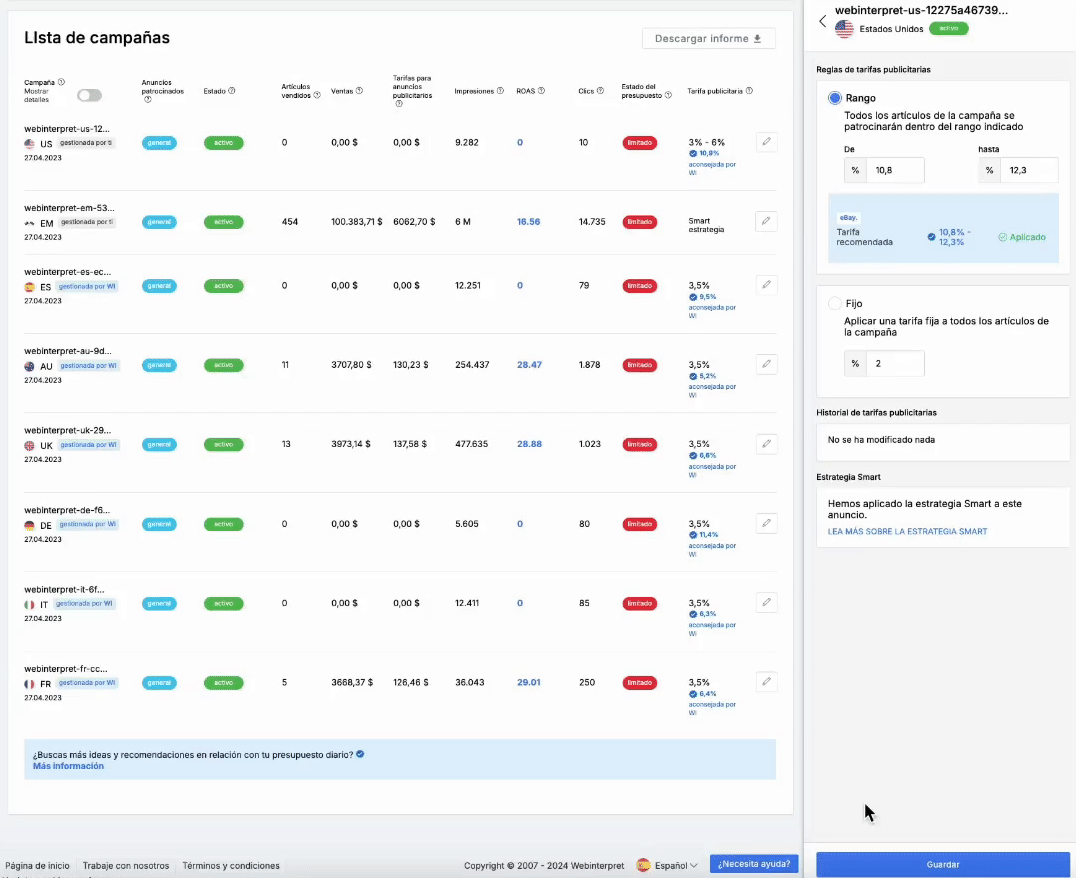
Task: Edit the UK campaign using pencil icon
Action: 766,443
